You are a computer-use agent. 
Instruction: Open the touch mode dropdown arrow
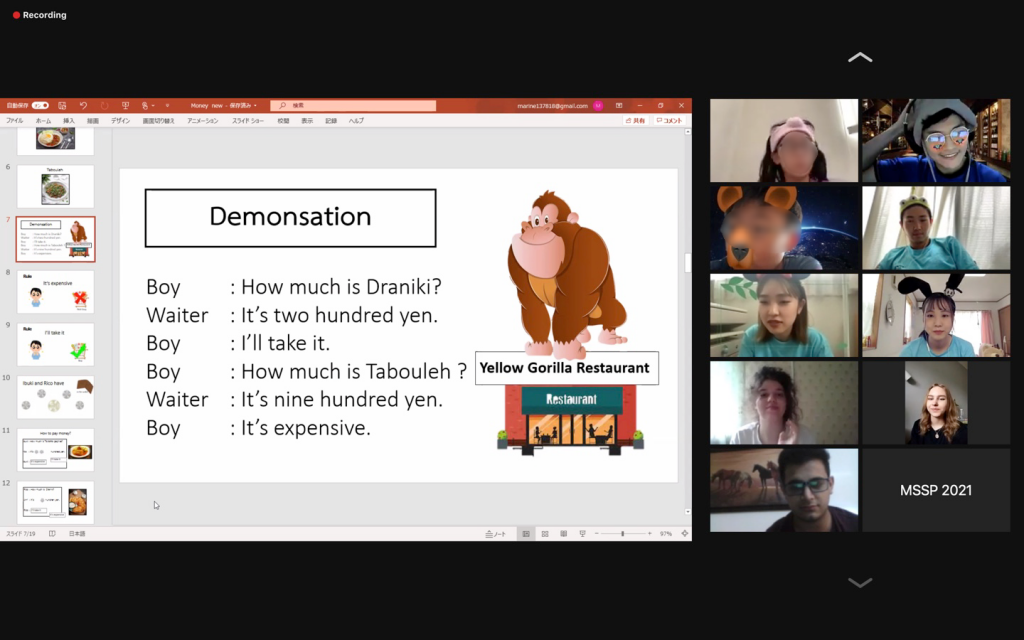(153, 105)
